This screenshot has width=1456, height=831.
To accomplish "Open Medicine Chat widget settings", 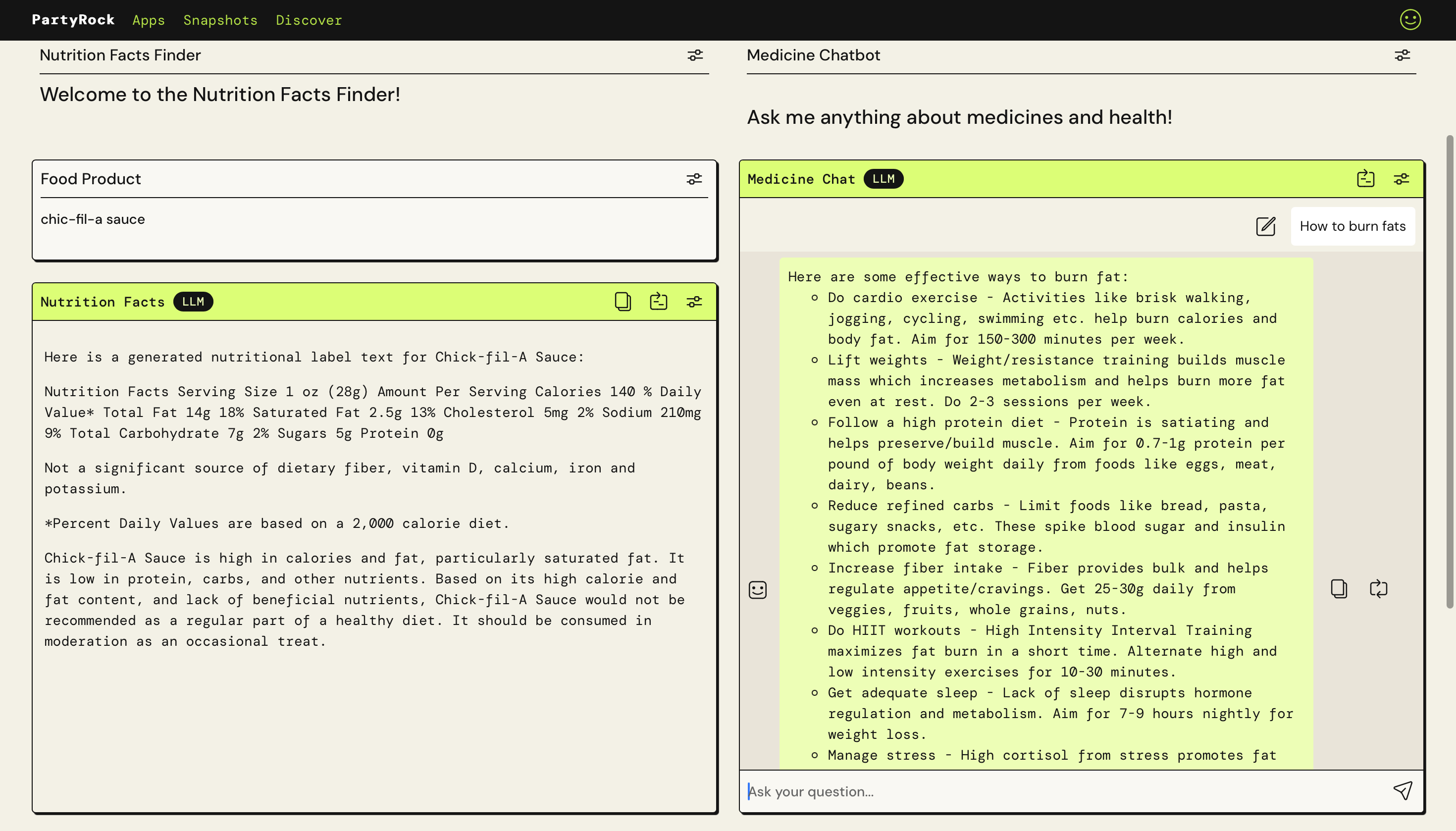I will point(1401,179).
